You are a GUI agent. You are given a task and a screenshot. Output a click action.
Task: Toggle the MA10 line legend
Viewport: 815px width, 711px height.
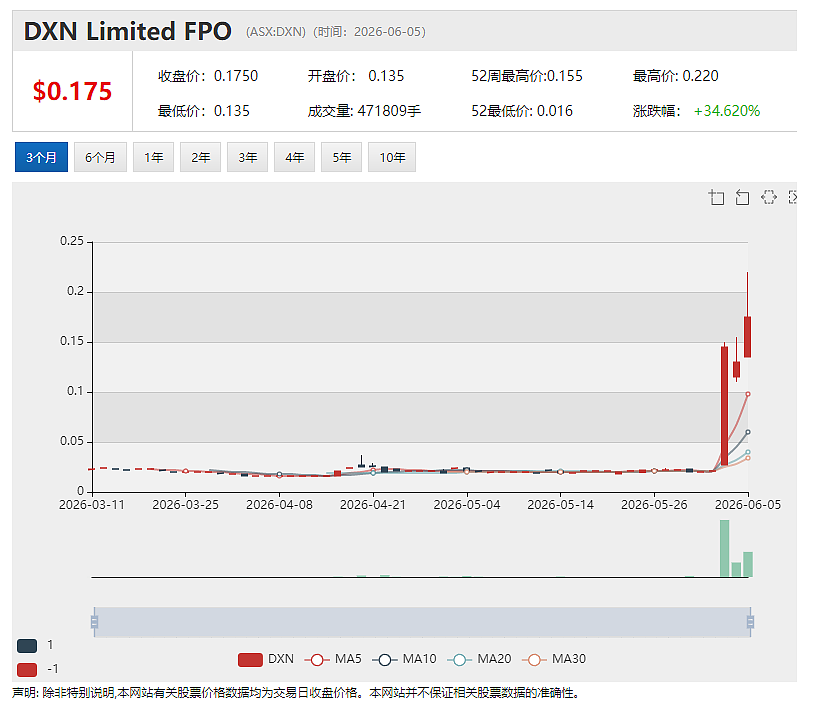pyautogui.click(x=404, y=659)
